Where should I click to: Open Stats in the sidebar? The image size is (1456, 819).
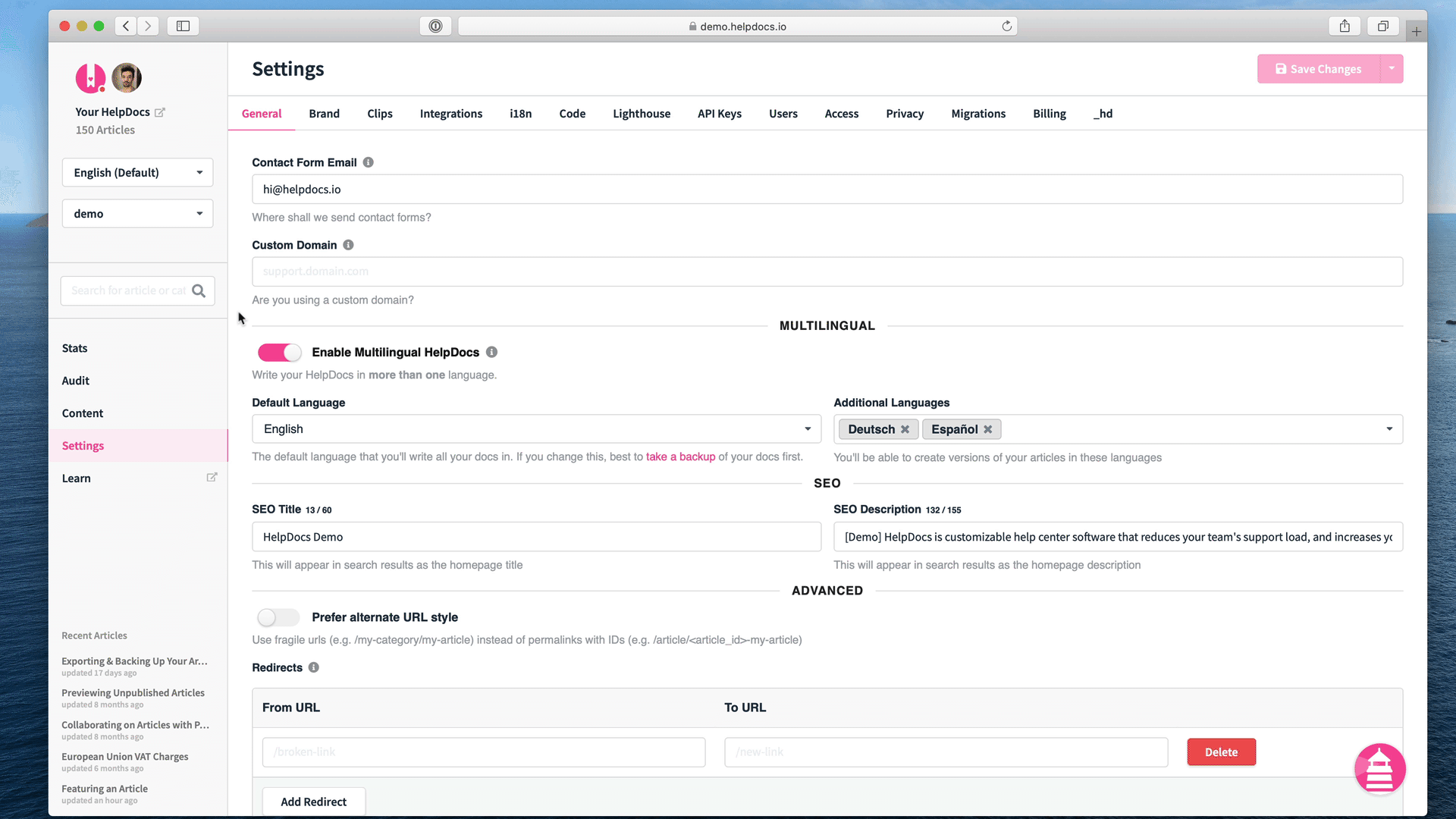tap(74, 348)
